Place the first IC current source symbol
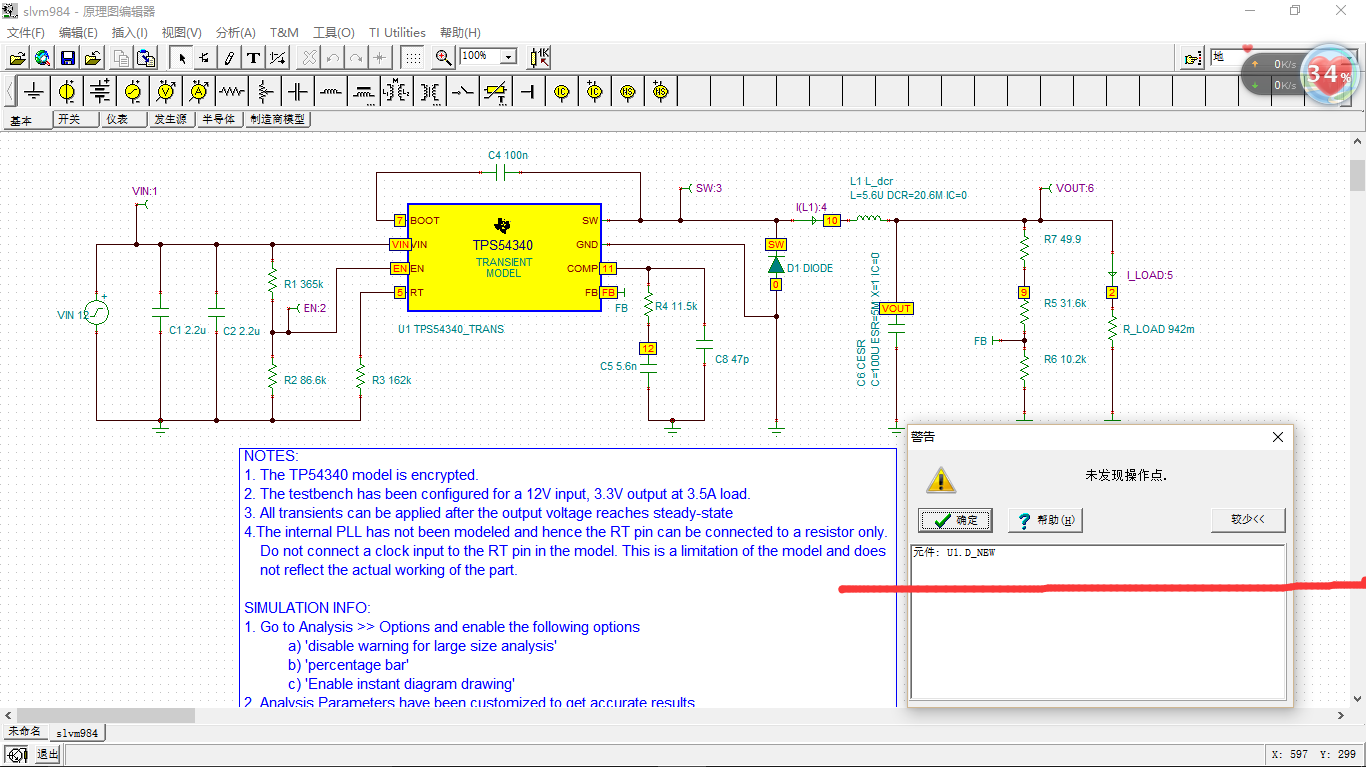The image size is (1366, 767). 562,92
